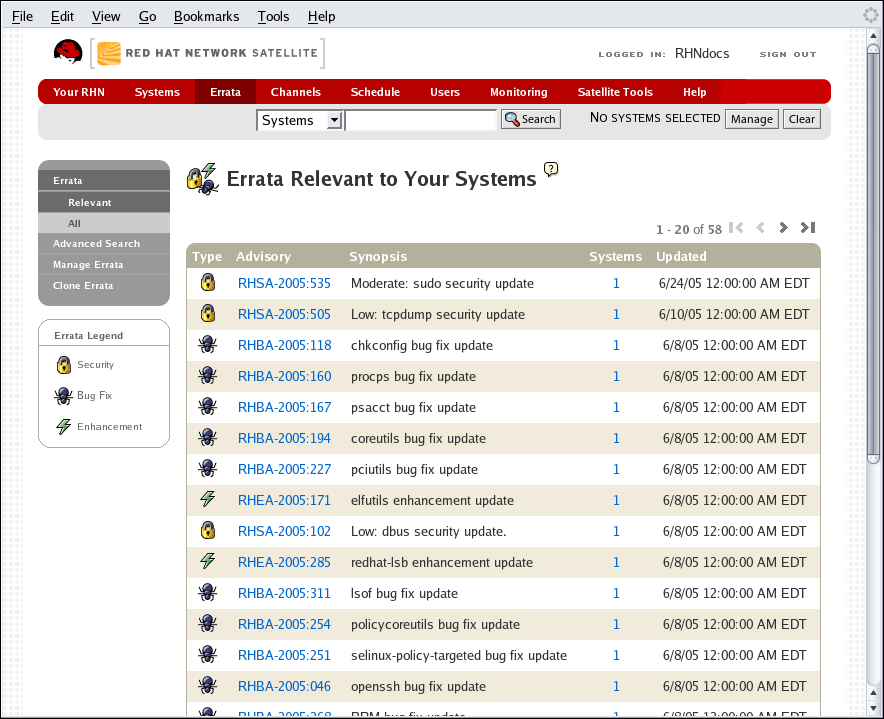884x719 pixels.
Task: Click security padlock icon for RHSA-2005:535
Action: click(207, 283)
